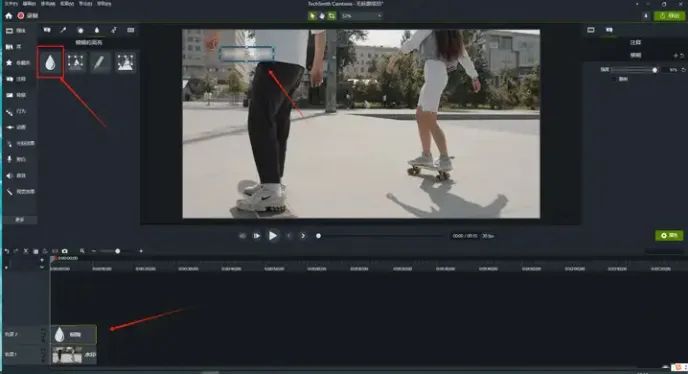
Task: Toggle the checkbox below intensity slider
Action: [614, 79]
